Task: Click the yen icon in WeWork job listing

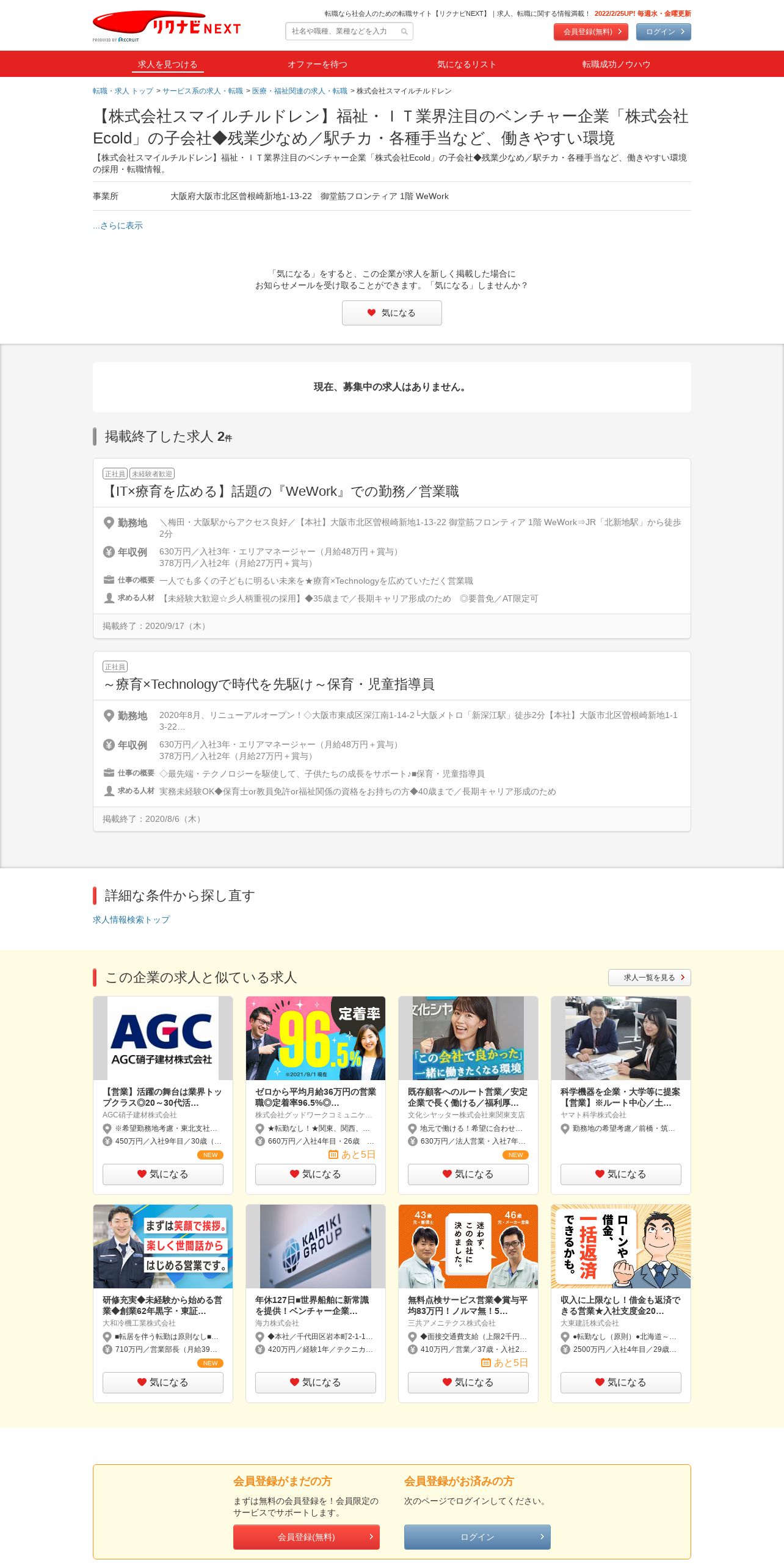Action: pyautogui.click(x=109, y=552)
